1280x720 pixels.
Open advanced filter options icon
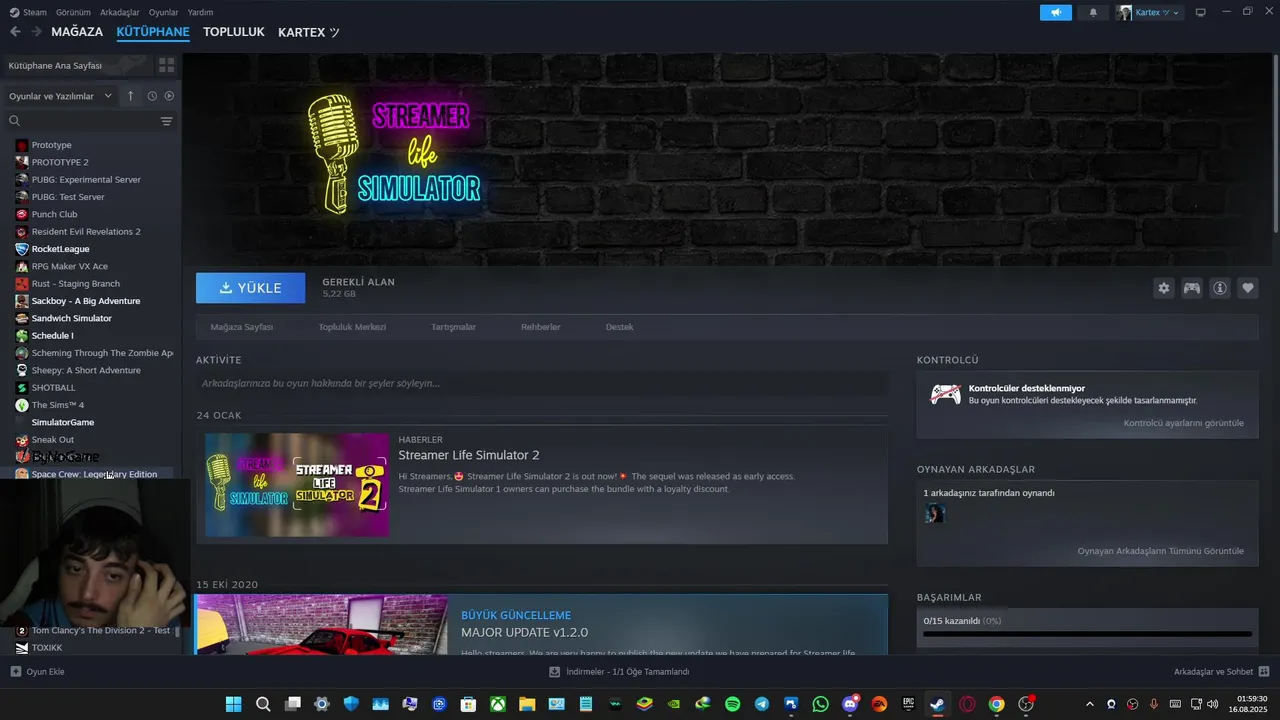click(166, 121)
